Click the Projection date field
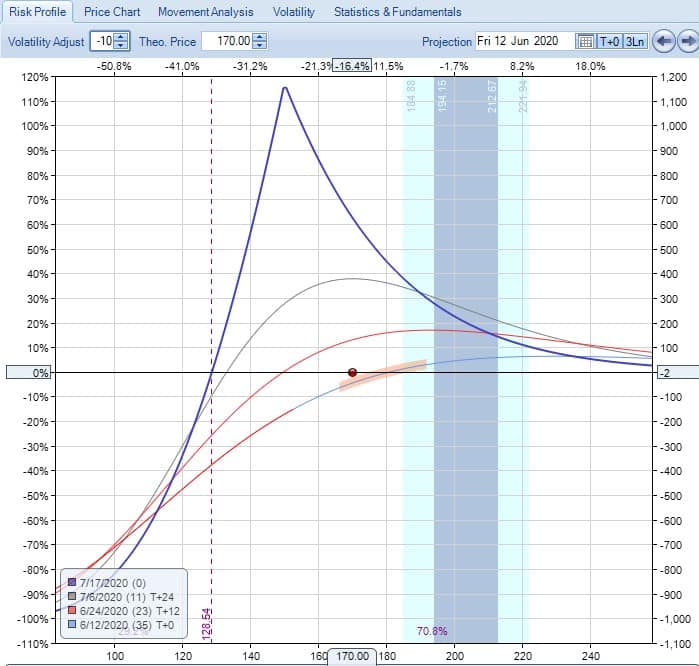699x666 pixels. [x=525, y=41]
